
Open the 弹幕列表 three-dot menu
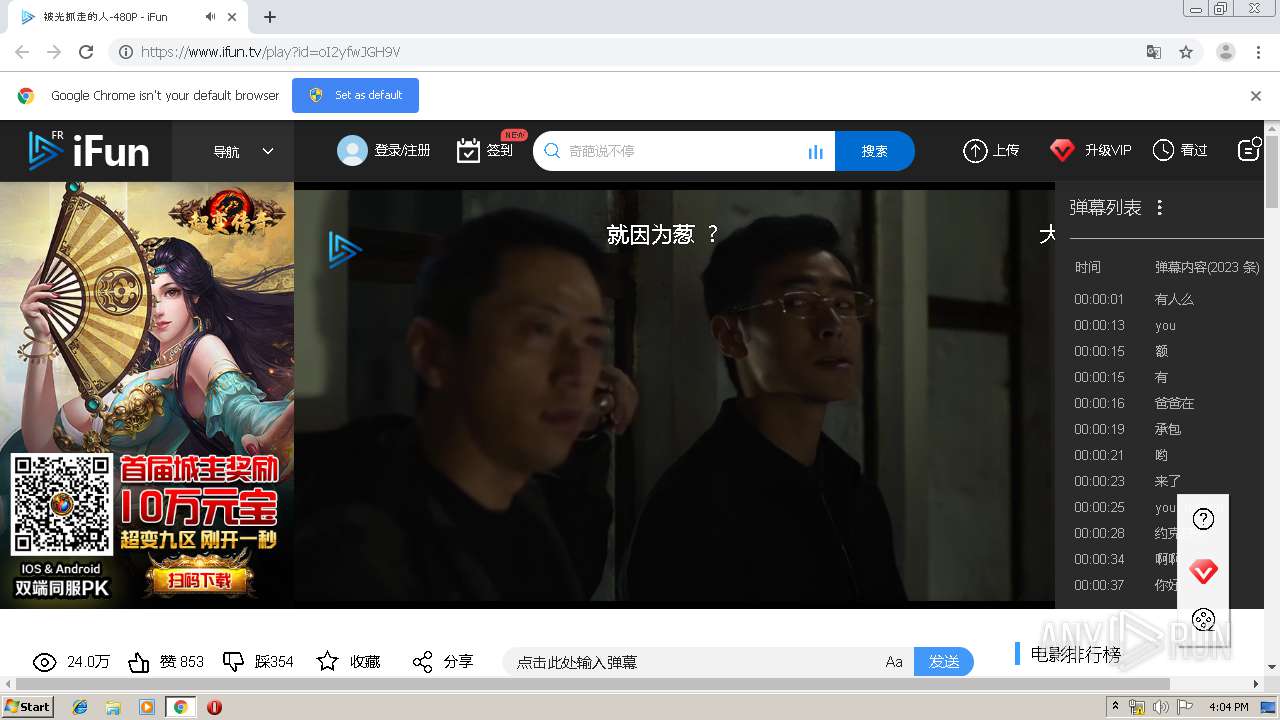tap(1160, 207)
